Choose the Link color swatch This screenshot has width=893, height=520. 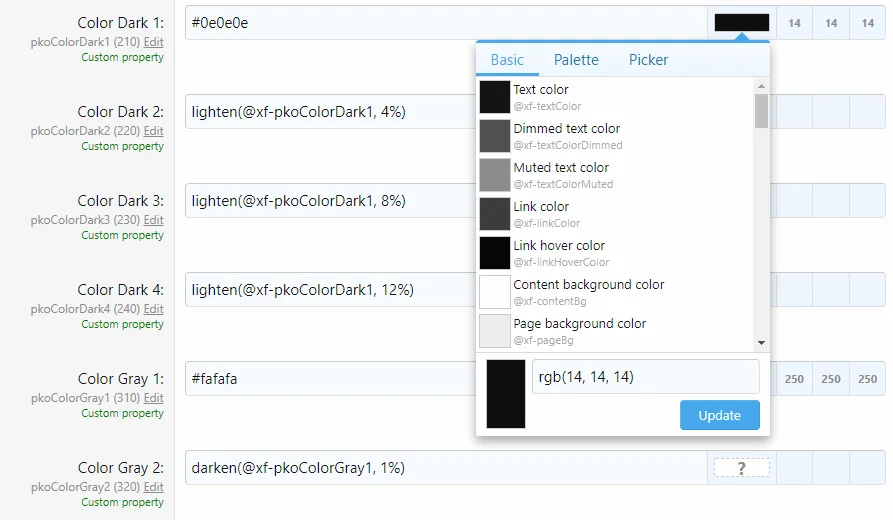(x=495, y=214)
